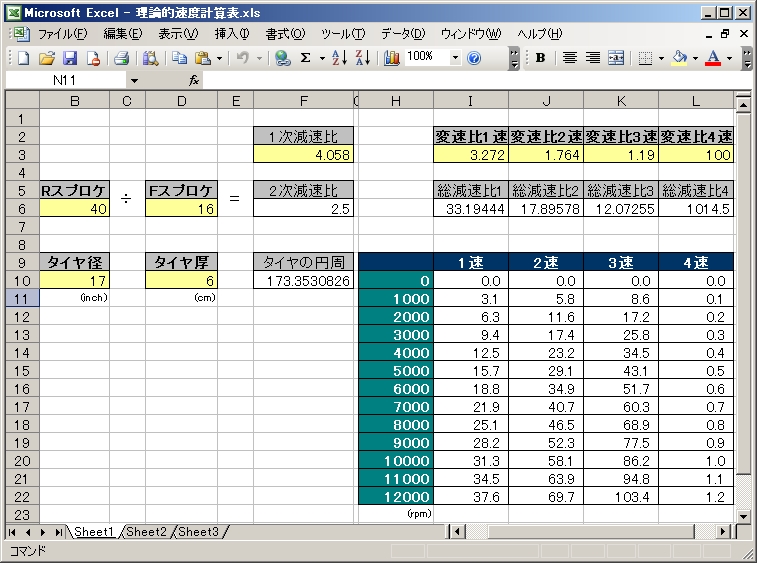Open the 表示(V) menu
The height and width of the screenshot is (563, 757).
[x=178, y=34]
